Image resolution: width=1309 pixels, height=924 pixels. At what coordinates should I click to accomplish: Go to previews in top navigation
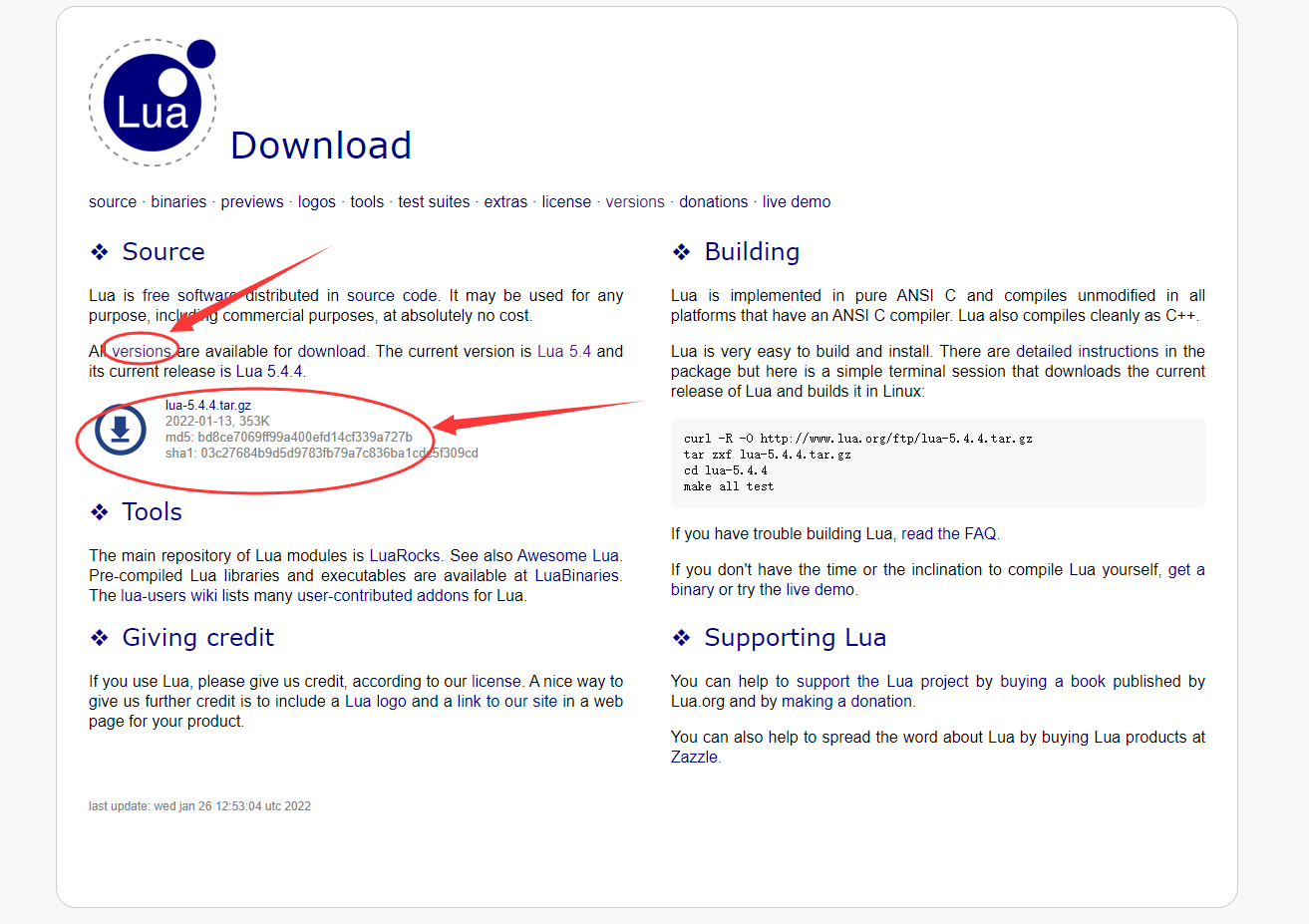[252, 201]
